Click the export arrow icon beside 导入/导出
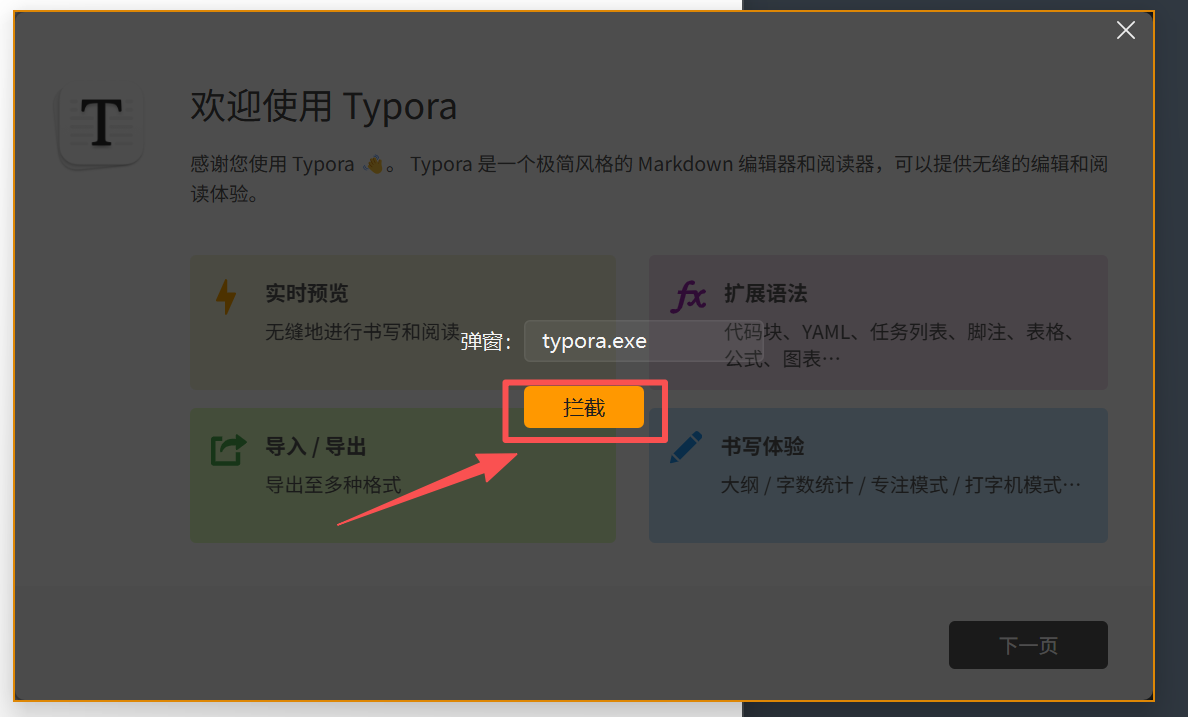Image resolution: width=1188 pixels, height=717 pixels. click(x=227, y=449)
